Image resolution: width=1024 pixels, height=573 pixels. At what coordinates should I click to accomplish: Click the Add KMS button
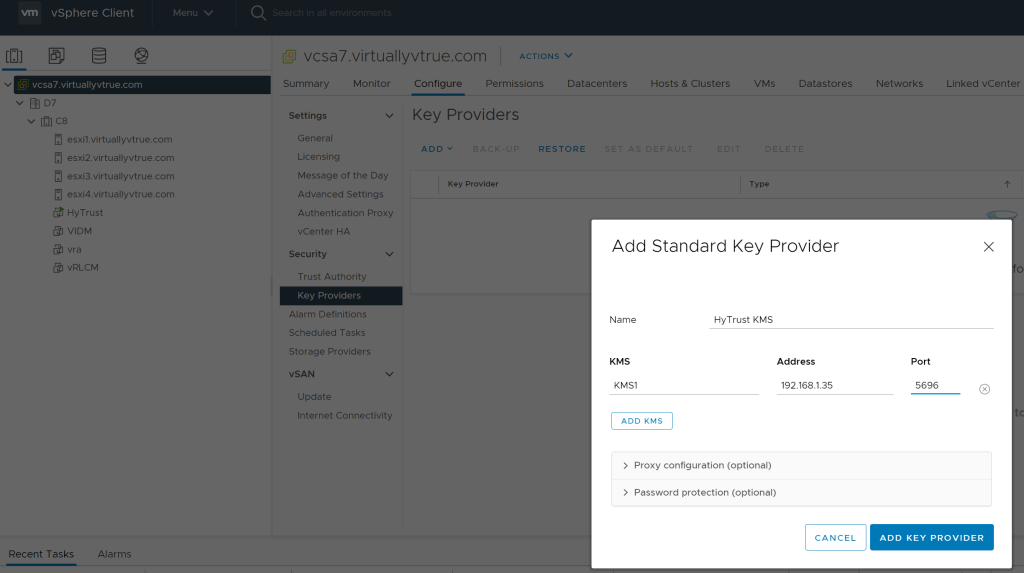pos(641,421)
